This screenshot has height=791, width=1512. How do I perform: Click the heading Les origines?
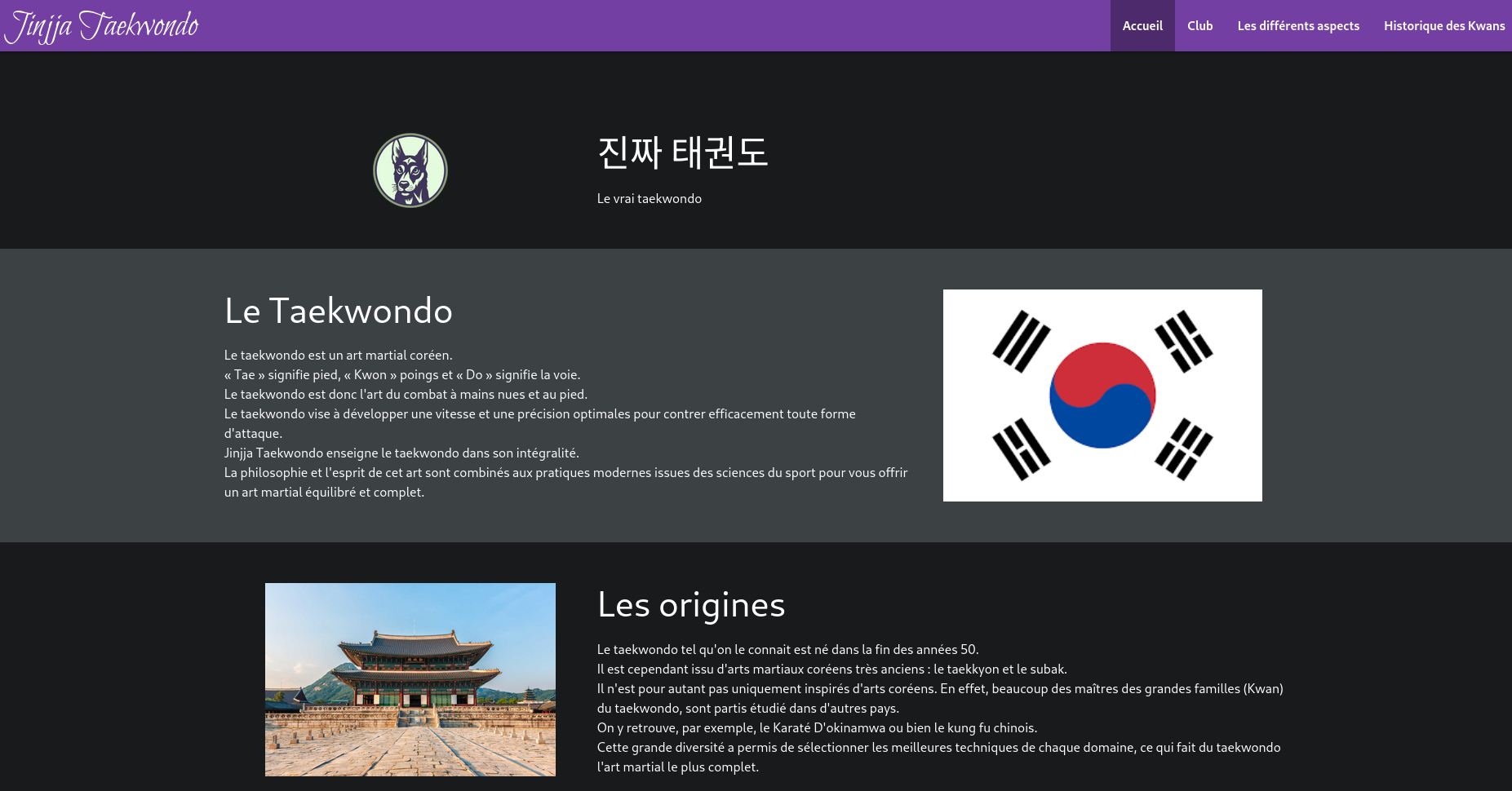coord(691,604)
